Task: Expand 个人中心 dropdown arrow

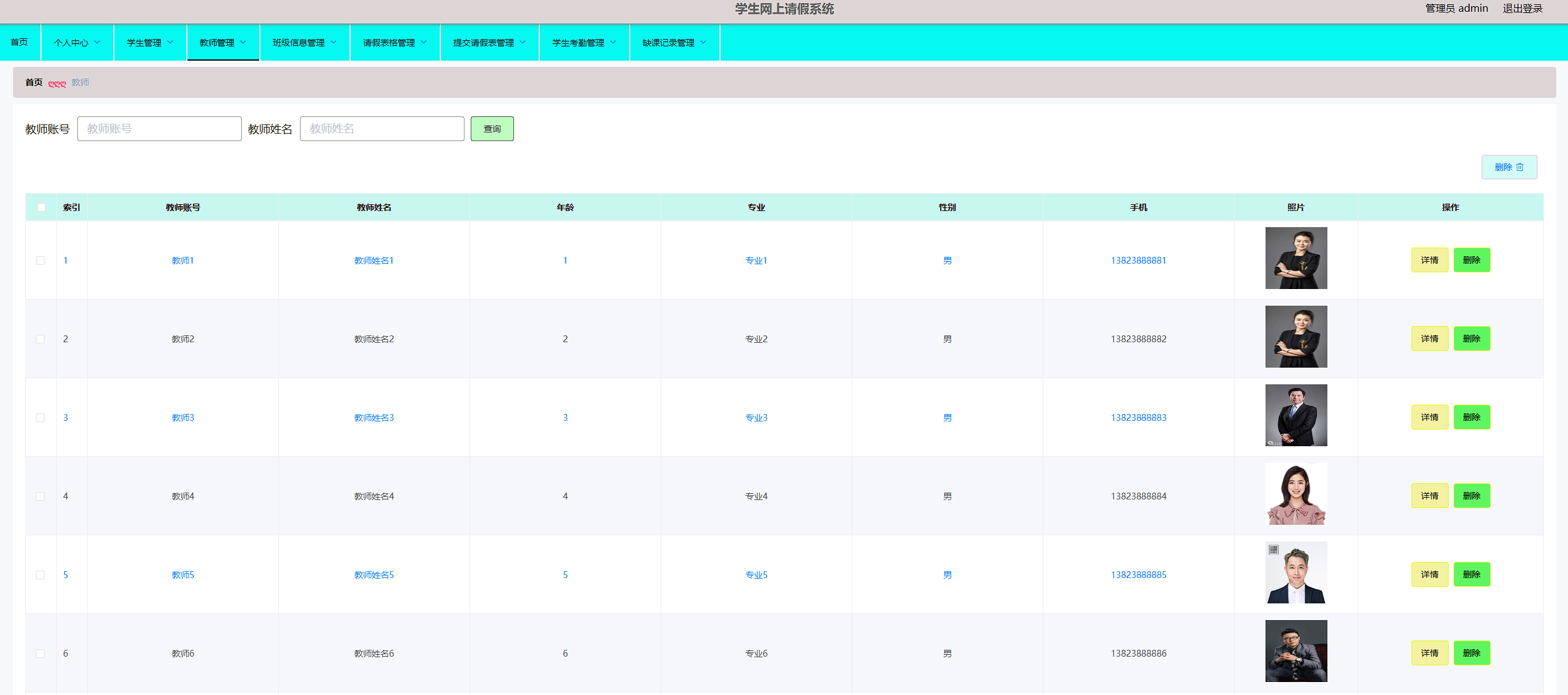Action: click(x=97, y=42)
